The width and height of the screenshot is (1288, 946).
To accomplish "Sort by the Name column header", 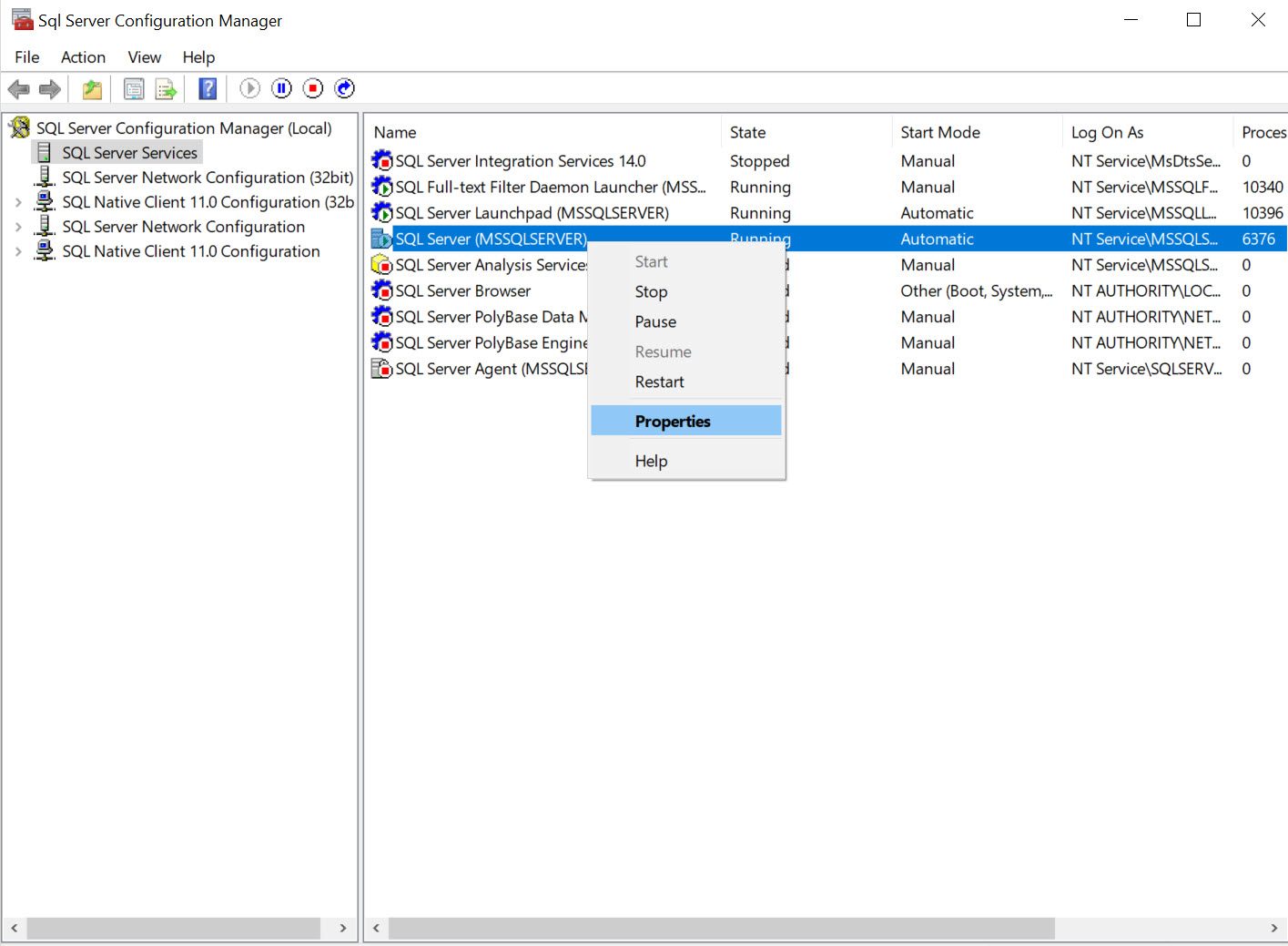I will pyautogui.click(x=543, y=132).
